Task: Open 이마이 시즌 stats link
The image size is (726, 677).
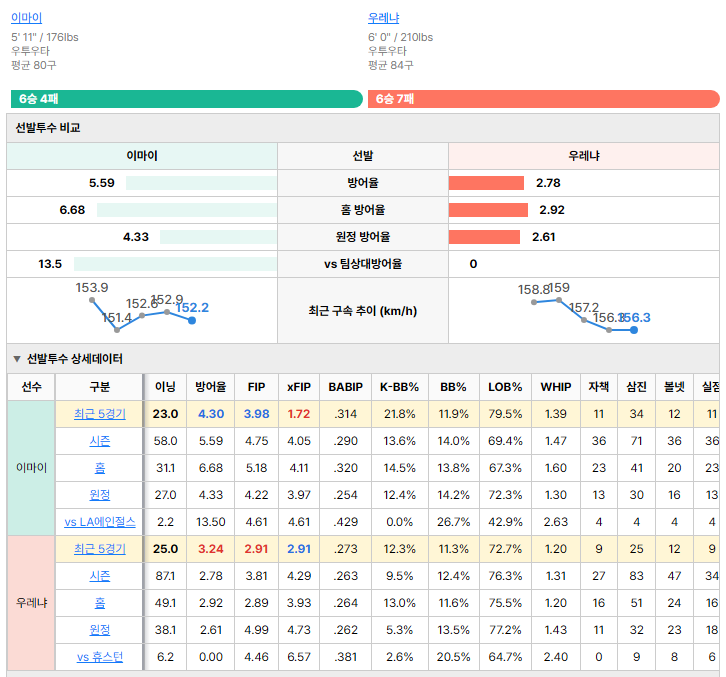Action: click(100, 441)
